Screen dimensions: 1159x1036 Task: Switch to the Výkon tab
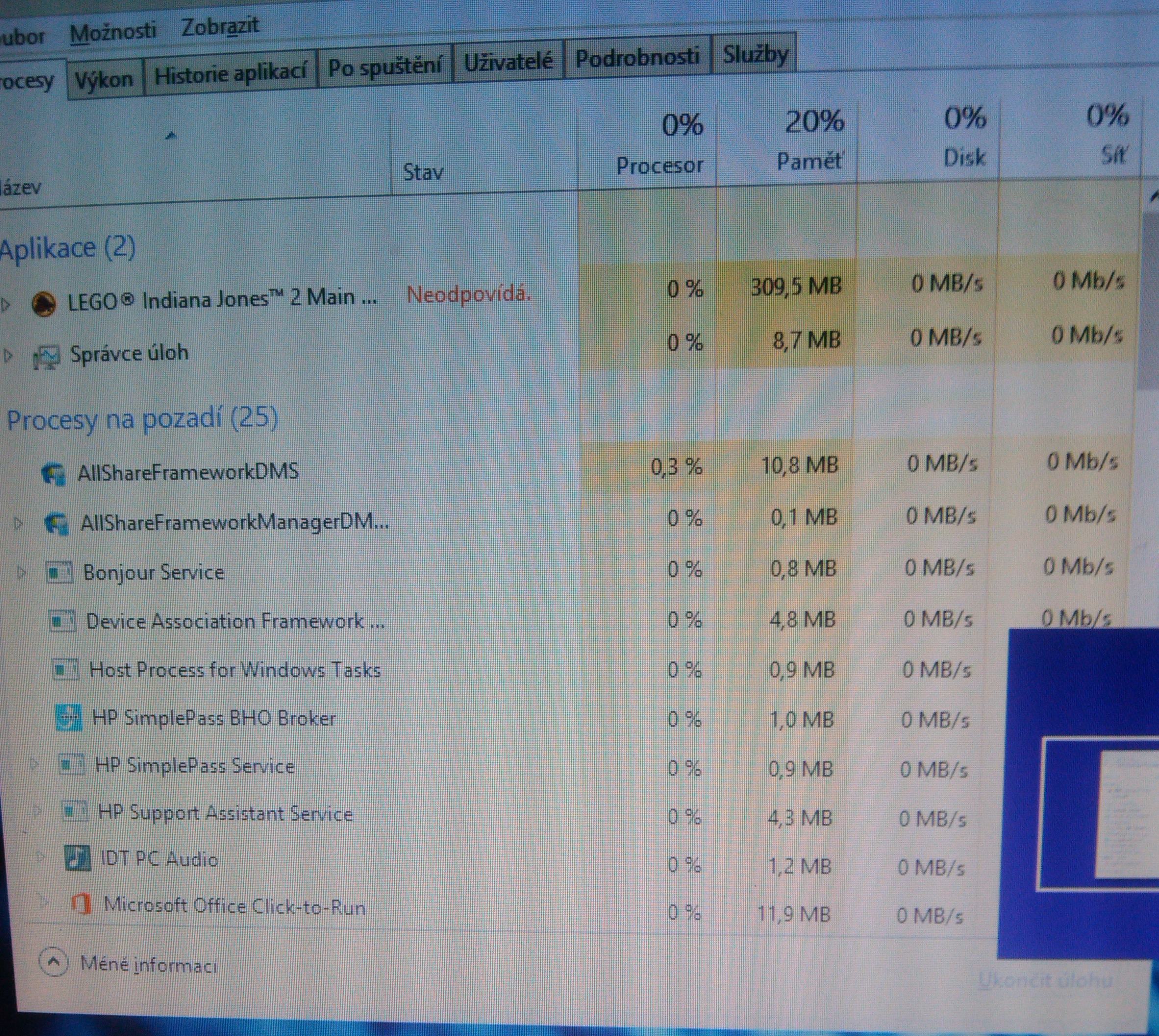pos(103,79)
